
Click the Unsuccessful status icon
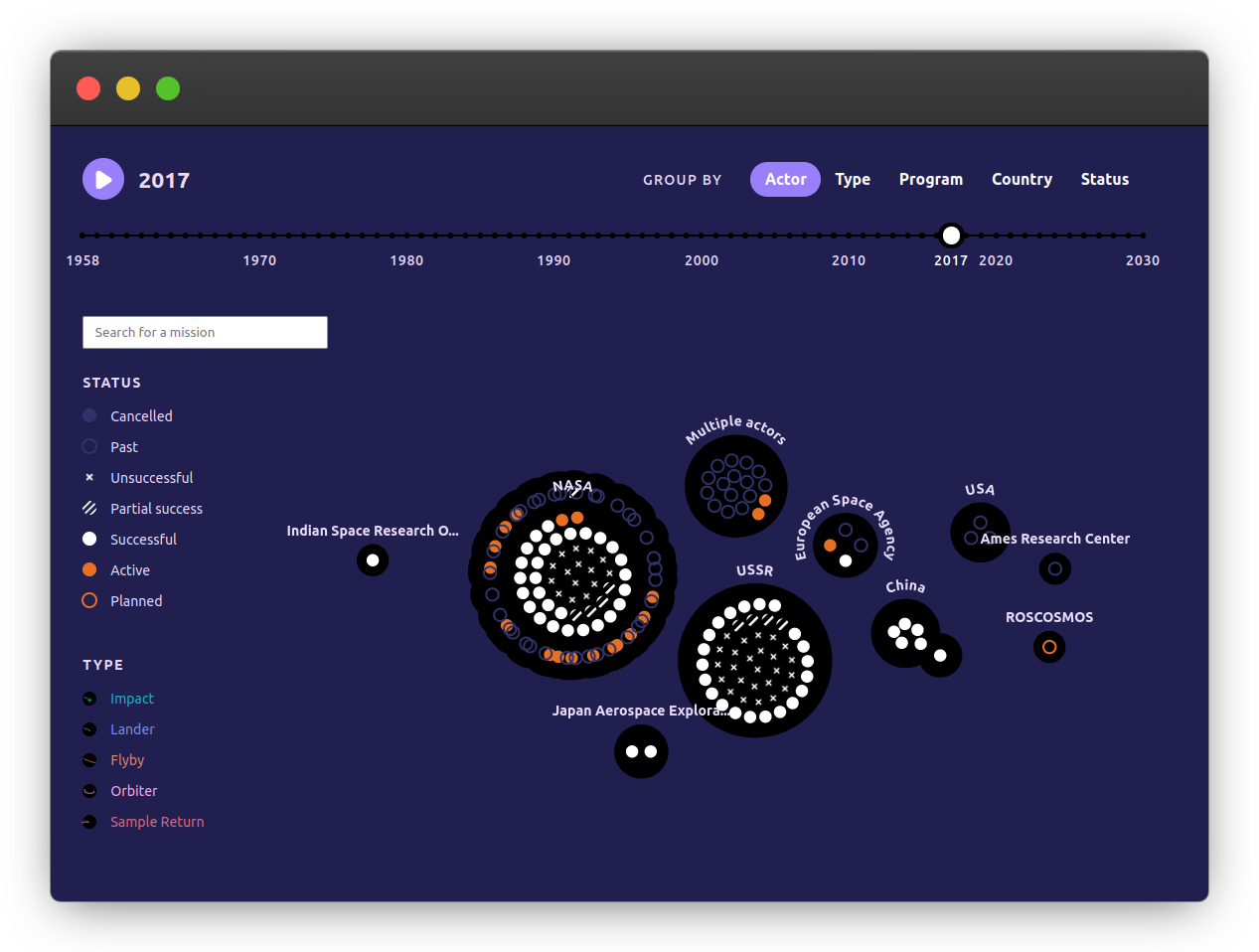coord(88,477)
